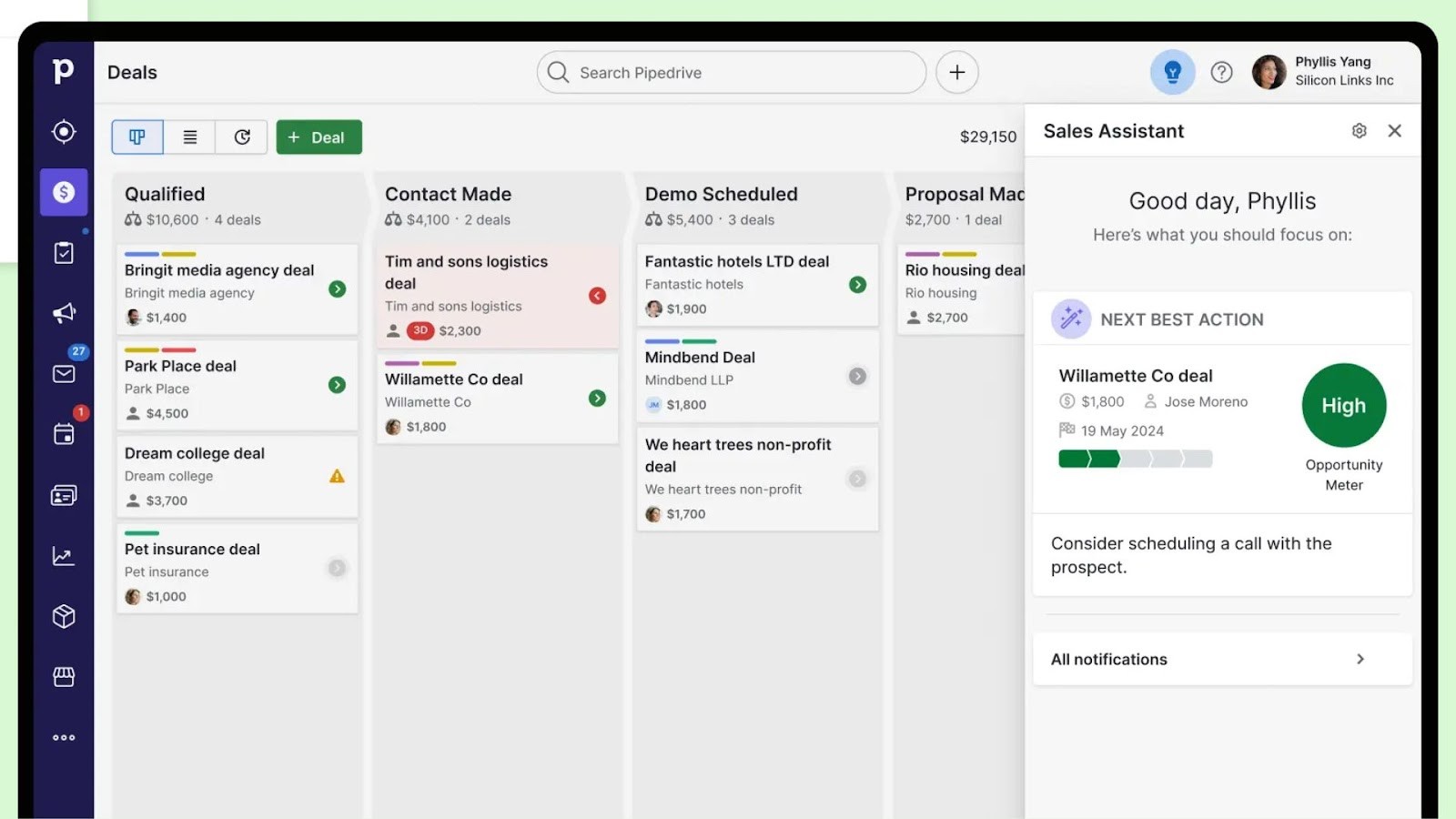Open the Campaigns megaphone icon
1456x819 pixels.
[x=64, y=312]
